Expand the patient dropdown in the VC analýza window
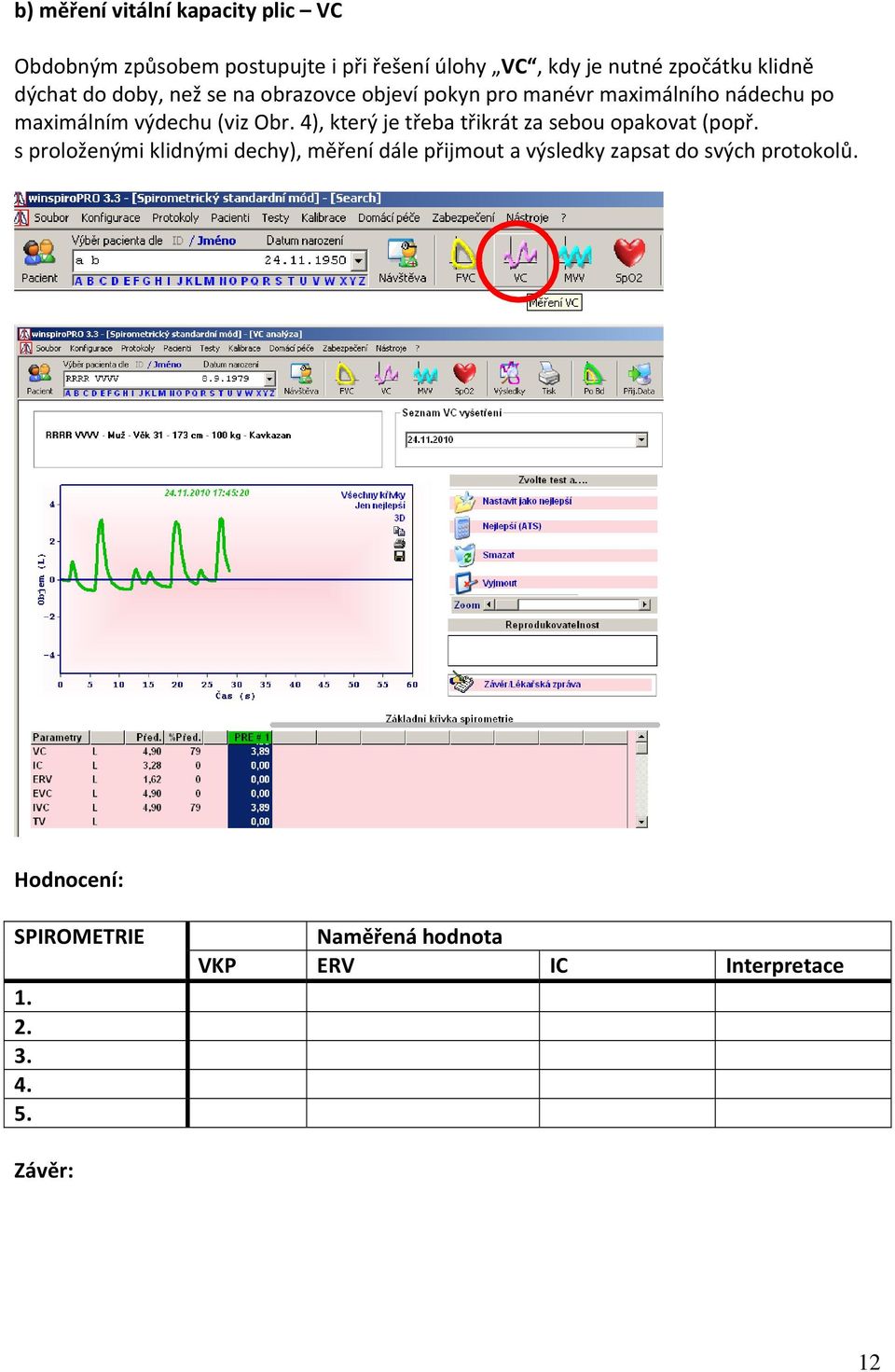This screenshot has height=1372, width=895. [x=270, y=380]
